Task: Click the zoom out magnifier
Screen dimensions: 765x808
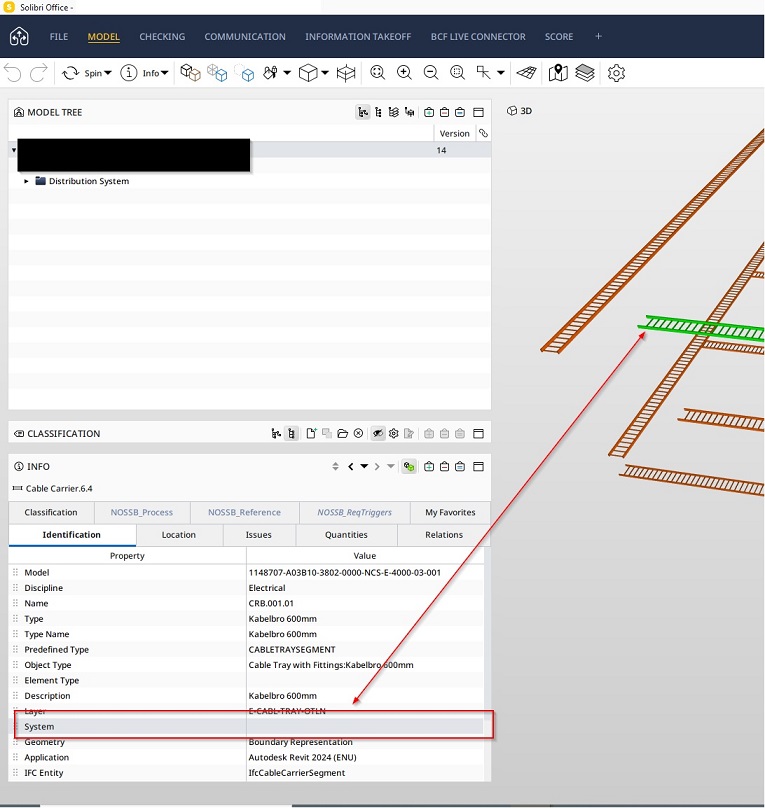Action: pos(431,73)
